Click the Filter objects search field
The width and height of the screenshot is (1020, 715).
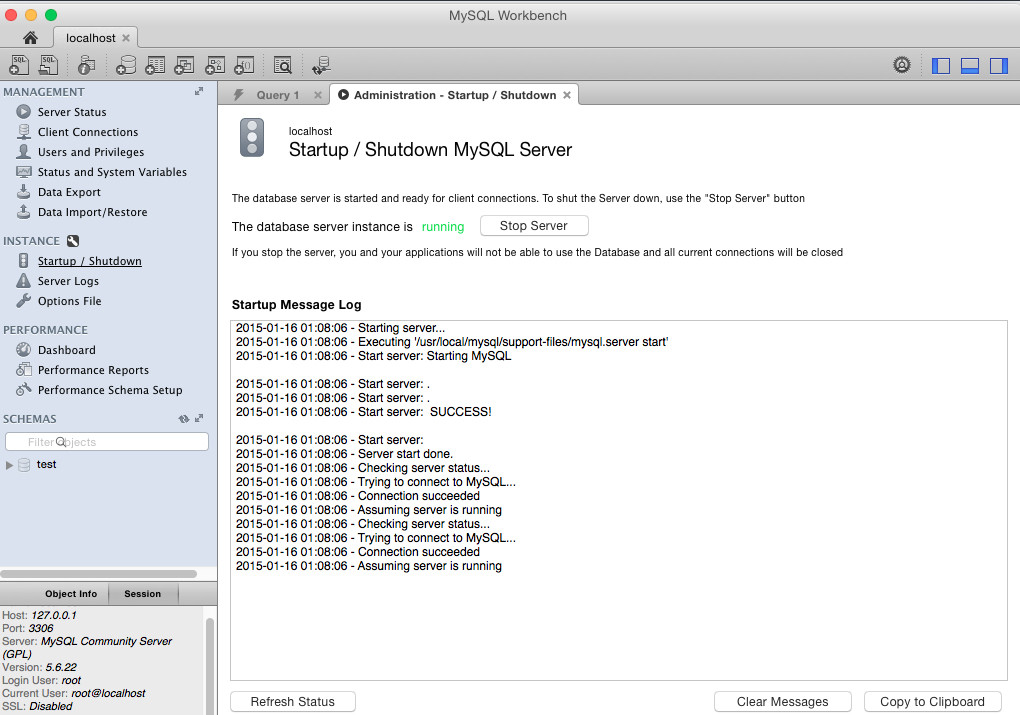click(107, 442)
